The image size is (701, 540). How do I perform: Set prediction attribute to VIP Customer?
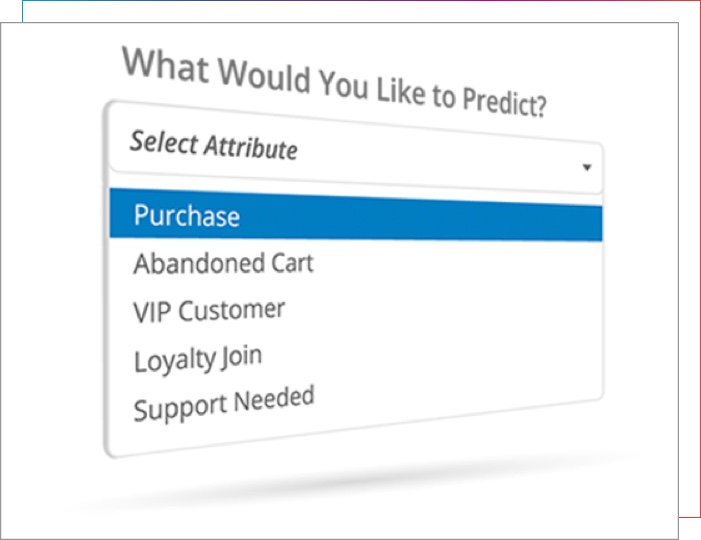[209, 310]
